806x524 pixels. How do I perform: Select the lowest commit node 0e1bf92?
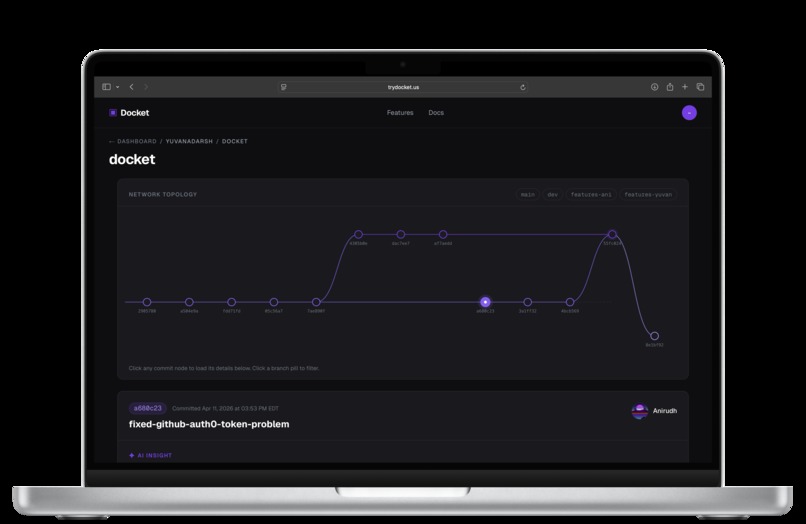point(654,336)
